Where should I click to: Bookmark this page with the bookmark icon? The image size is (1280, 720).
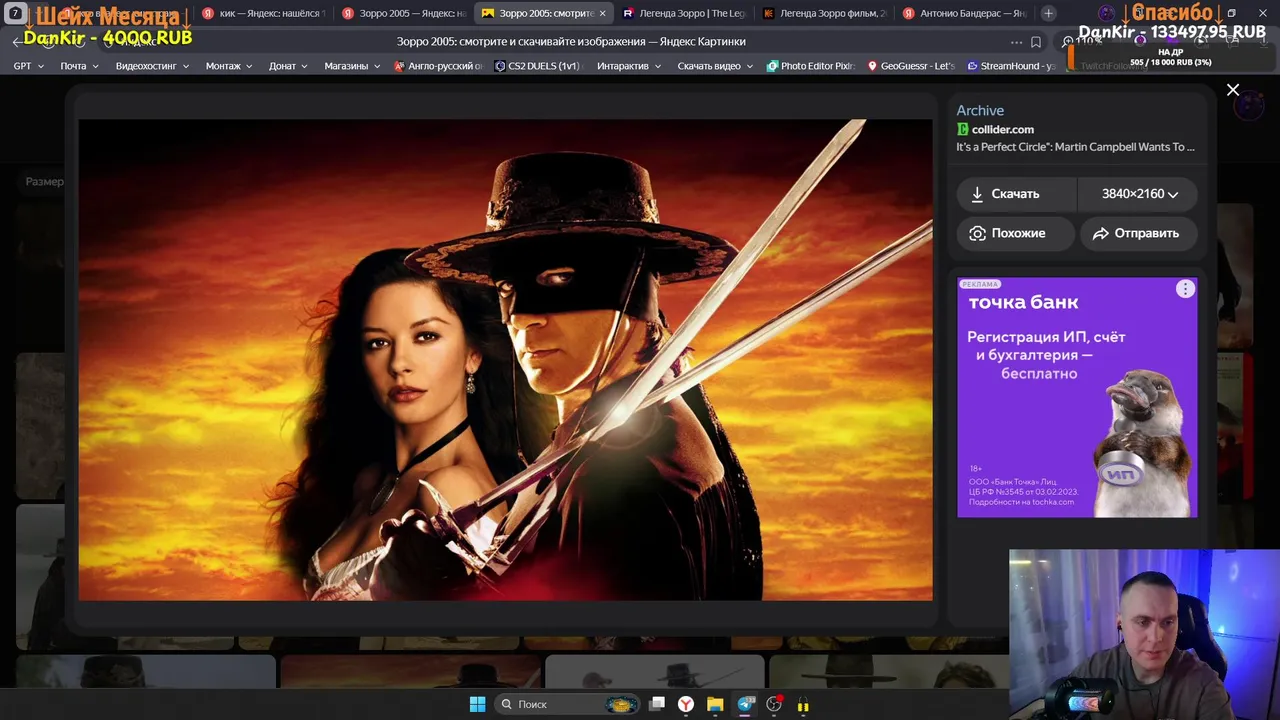pyautogui.click(x=1036, y=42)
